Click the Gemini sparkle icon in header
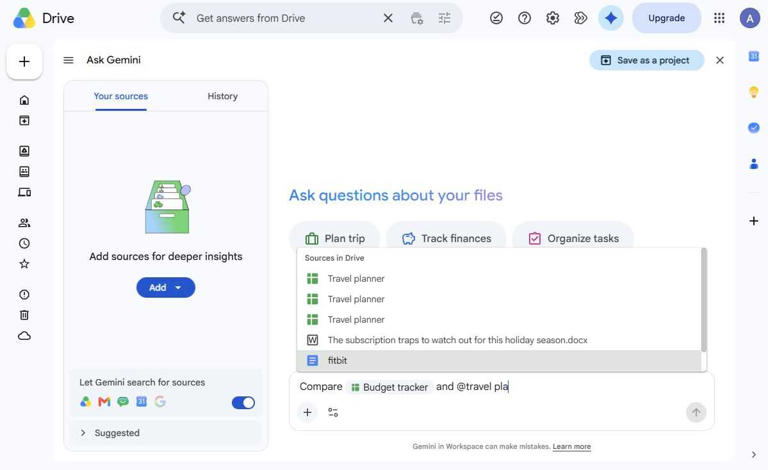 [611, 18]
